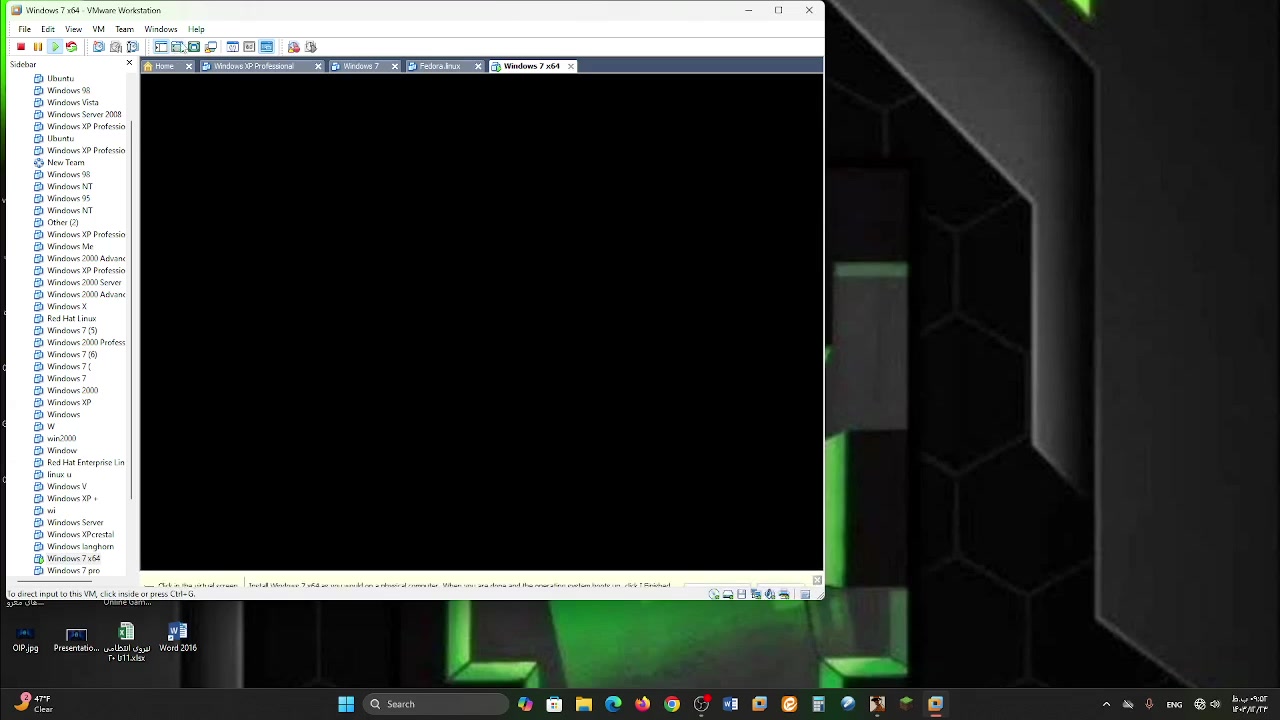
Task: Select Windows 2000 Profess in sidebar
Action: [x=86, y=342]
